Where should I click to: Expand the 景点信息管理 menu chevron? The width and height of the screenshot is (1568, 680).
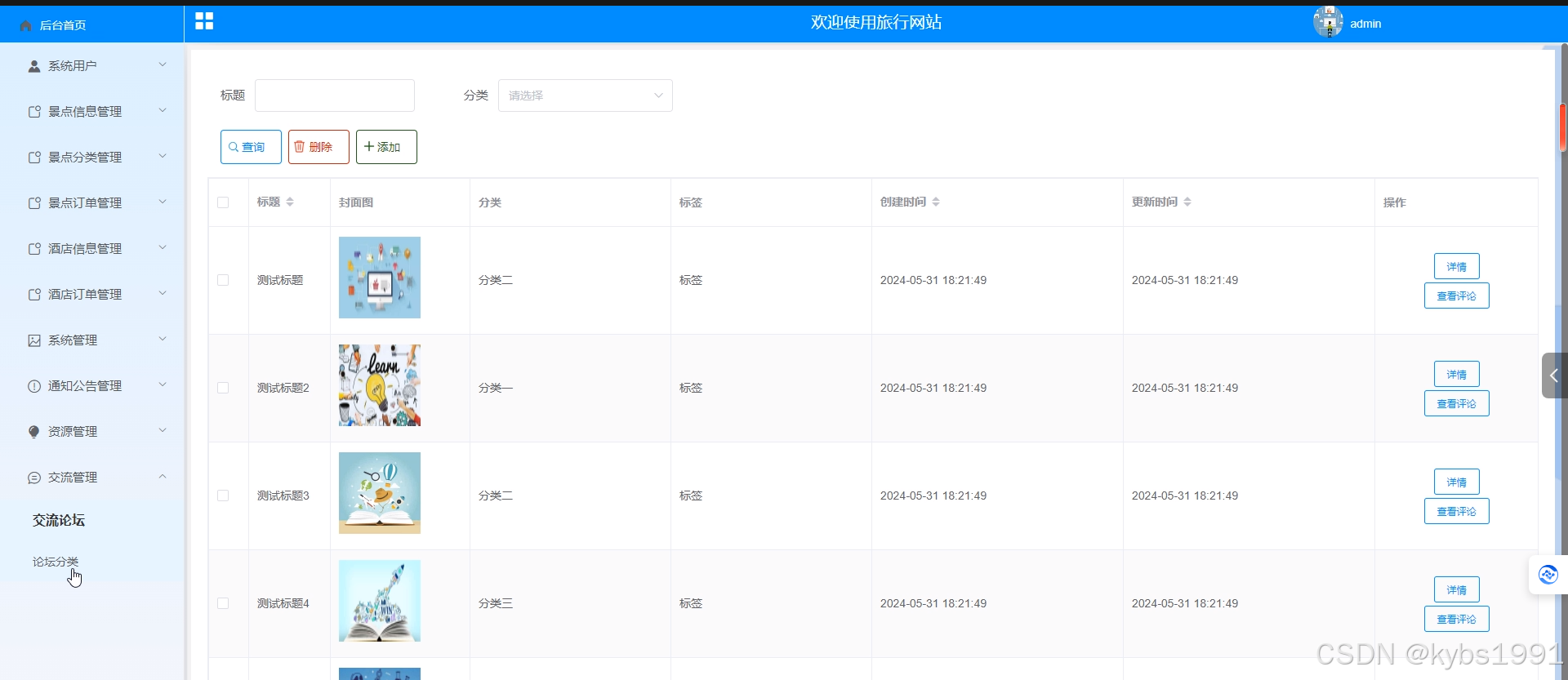163,110
